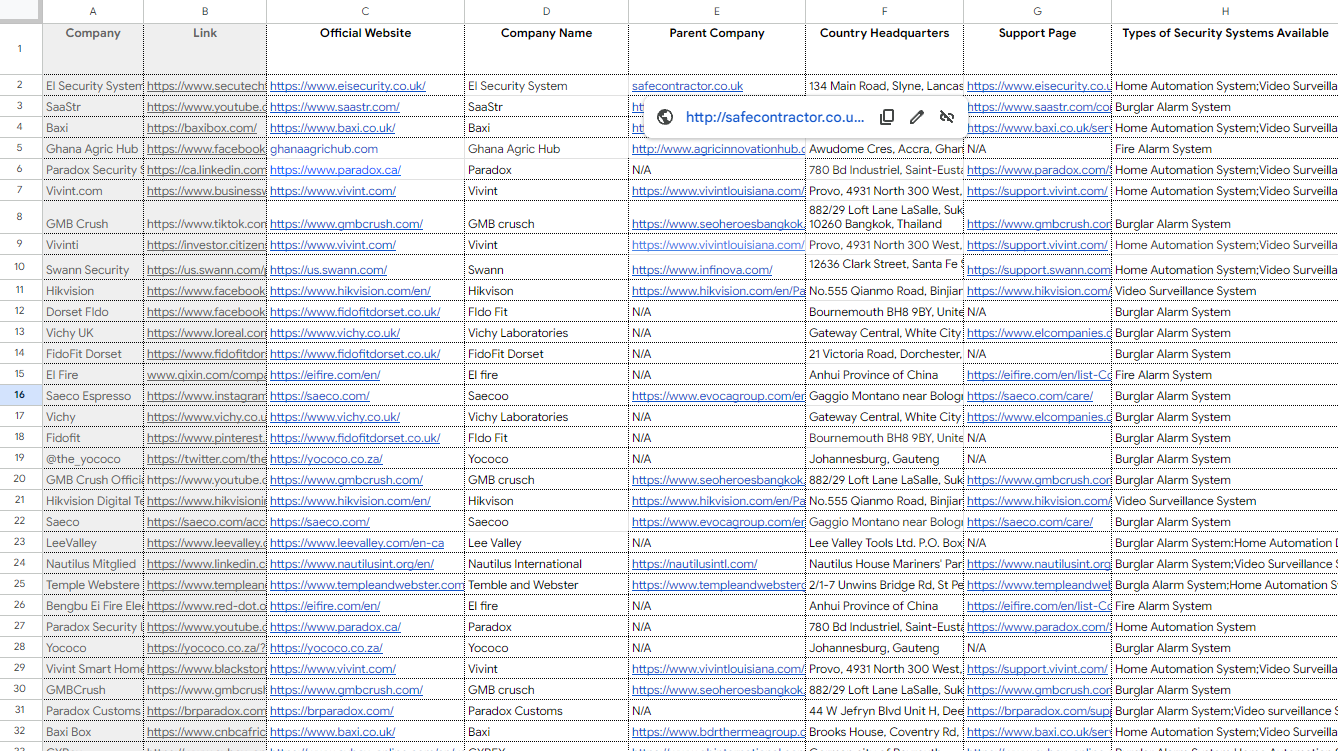Screen dimensions: 1338x751
Task: Select the 'Vivinti' company cell
Action: point(93,245)
